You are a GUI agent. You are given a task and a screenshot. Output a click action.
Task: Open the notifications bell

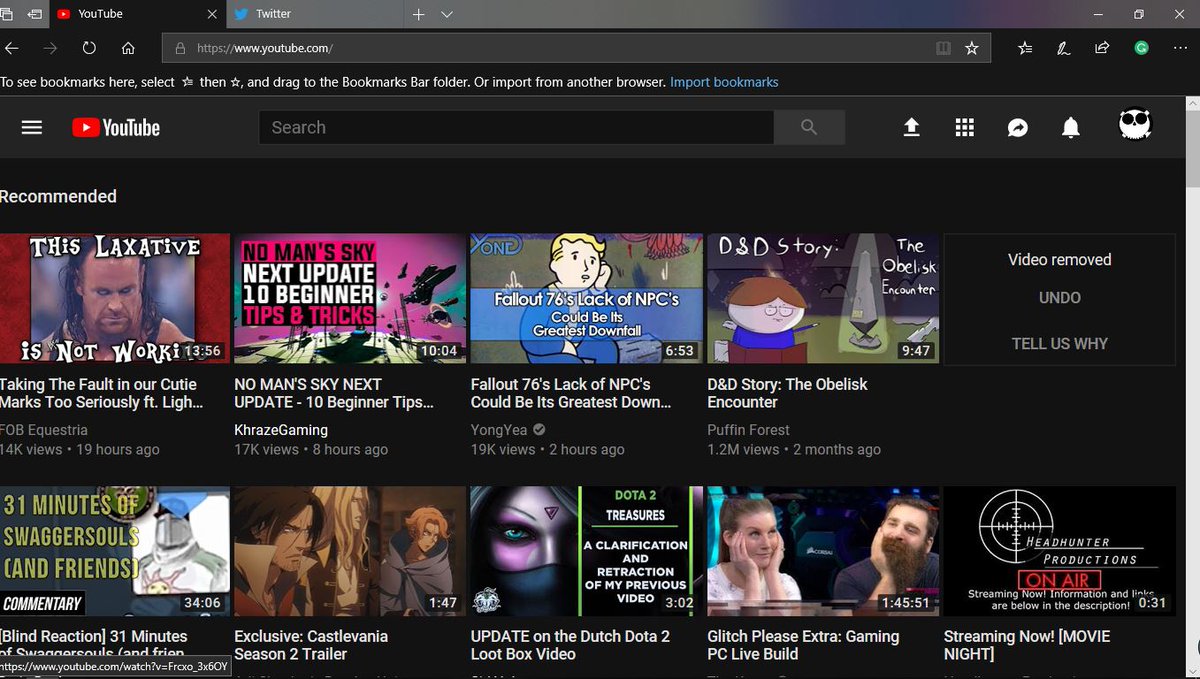(x=1071, y=127)
